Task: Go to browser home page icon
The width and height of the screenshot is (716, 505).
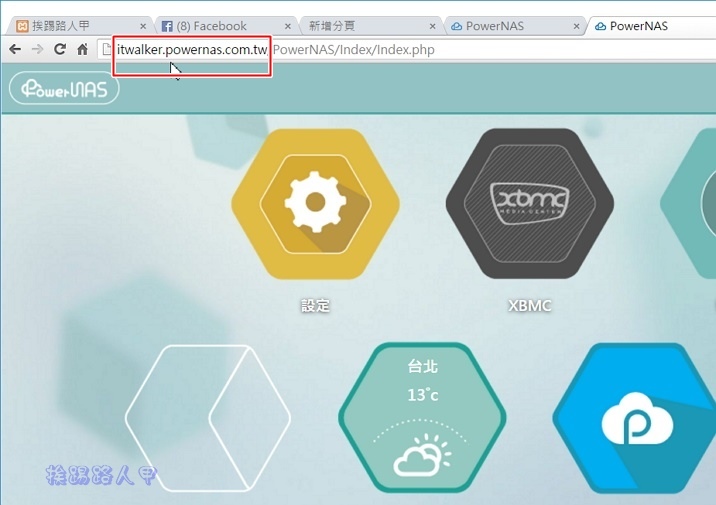Action: 83,49
